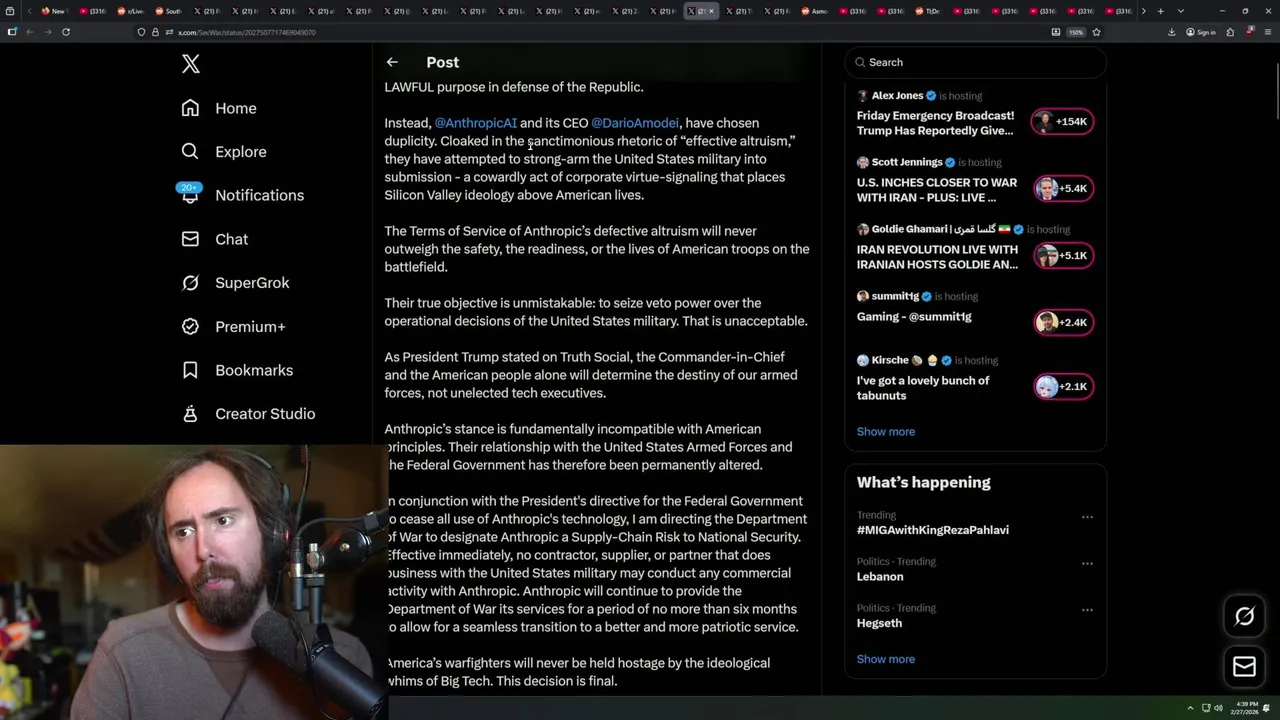Join Kirsche space with +2.1K listeners
Screen dimensions: 1280x720
click(x=1063, y=387)
